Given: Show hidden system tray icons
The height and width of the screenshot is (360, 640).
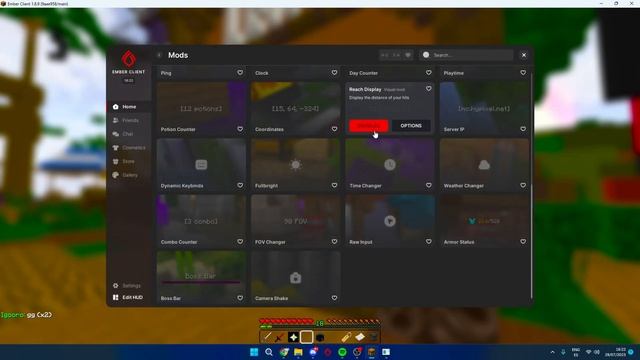Looking at the screenshot, I should [552, 352].
